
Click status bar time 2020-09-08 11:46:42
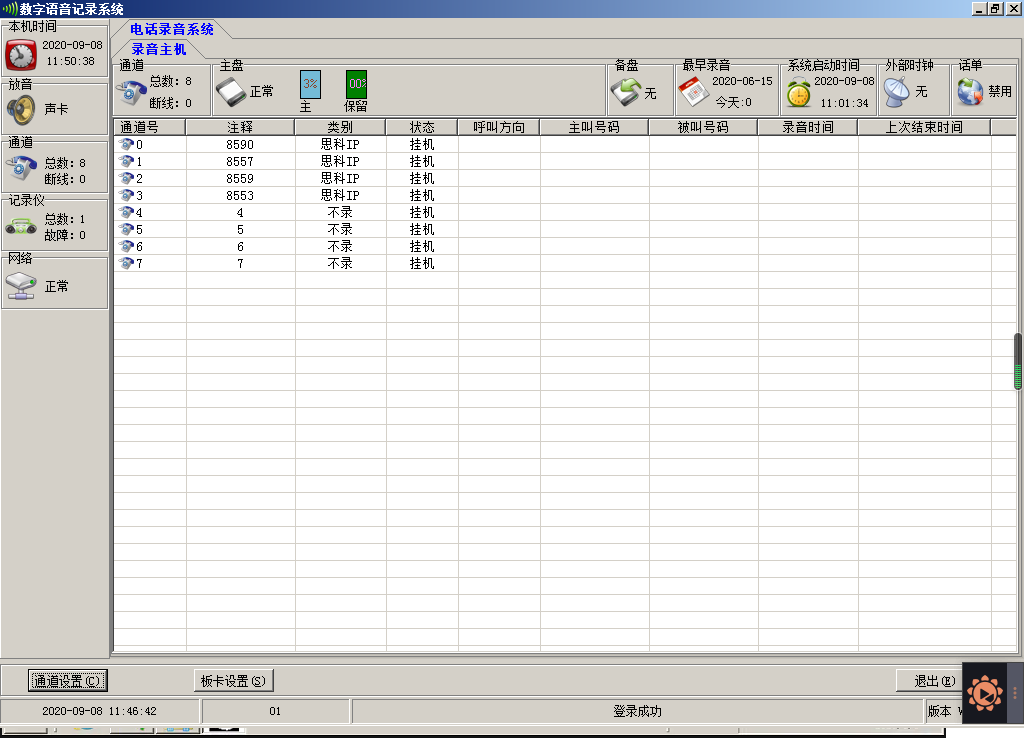click(x=99, y=711)
